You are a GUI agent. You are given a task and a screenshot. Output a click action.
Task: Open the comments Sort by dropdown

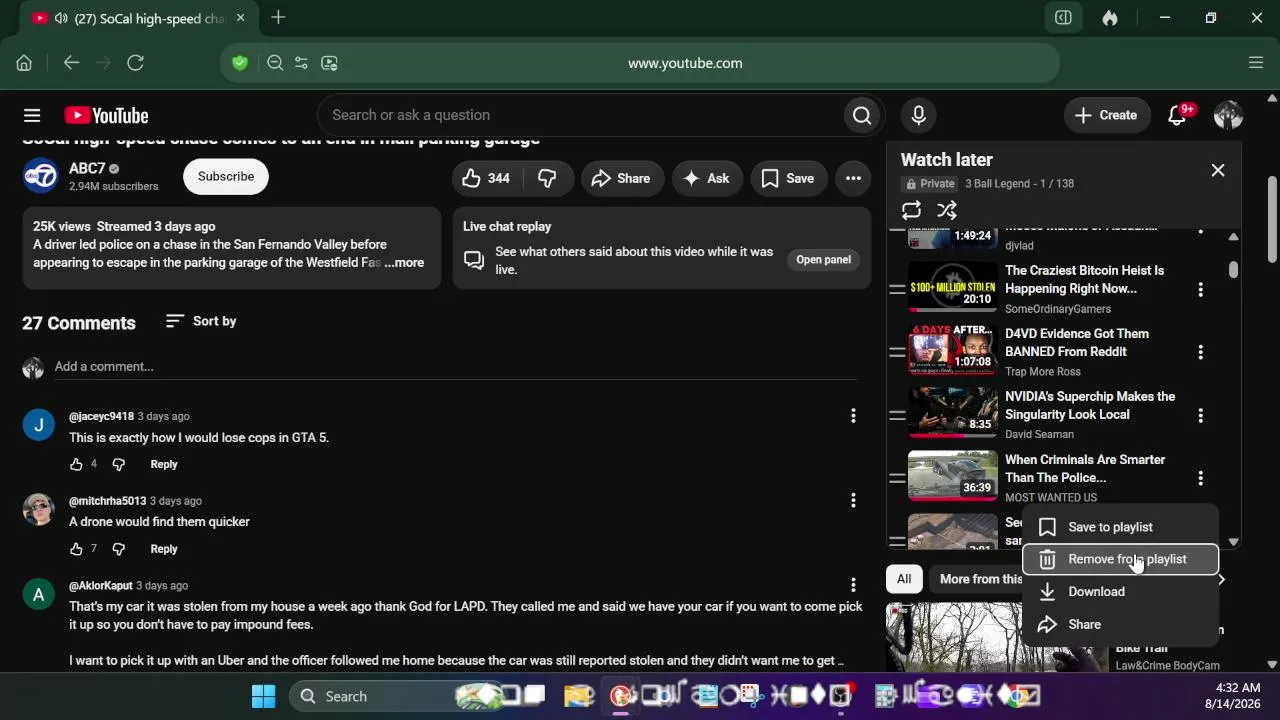[x=201, y=321]
